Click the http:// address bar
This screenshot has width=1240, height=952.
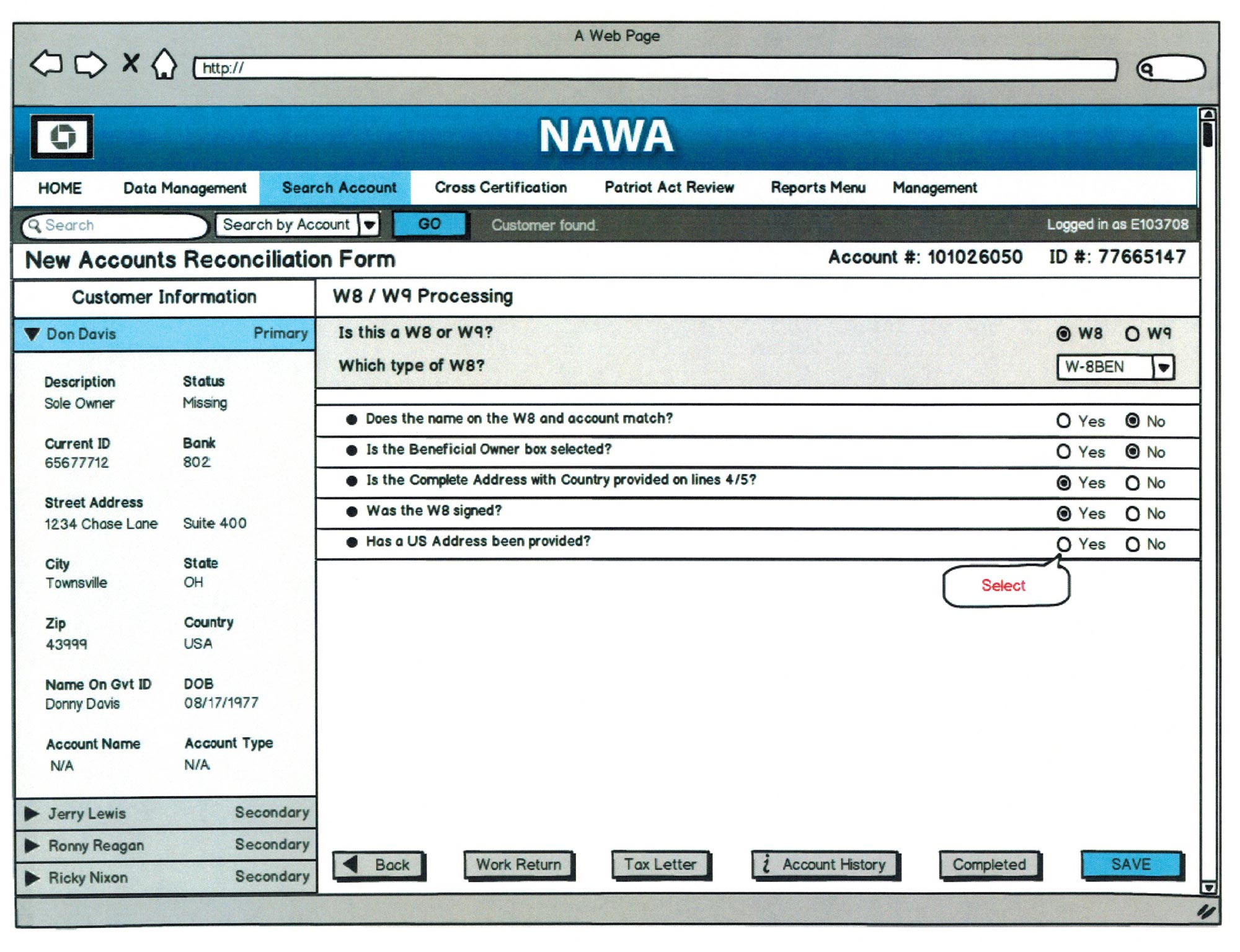[x=655, y=69]
